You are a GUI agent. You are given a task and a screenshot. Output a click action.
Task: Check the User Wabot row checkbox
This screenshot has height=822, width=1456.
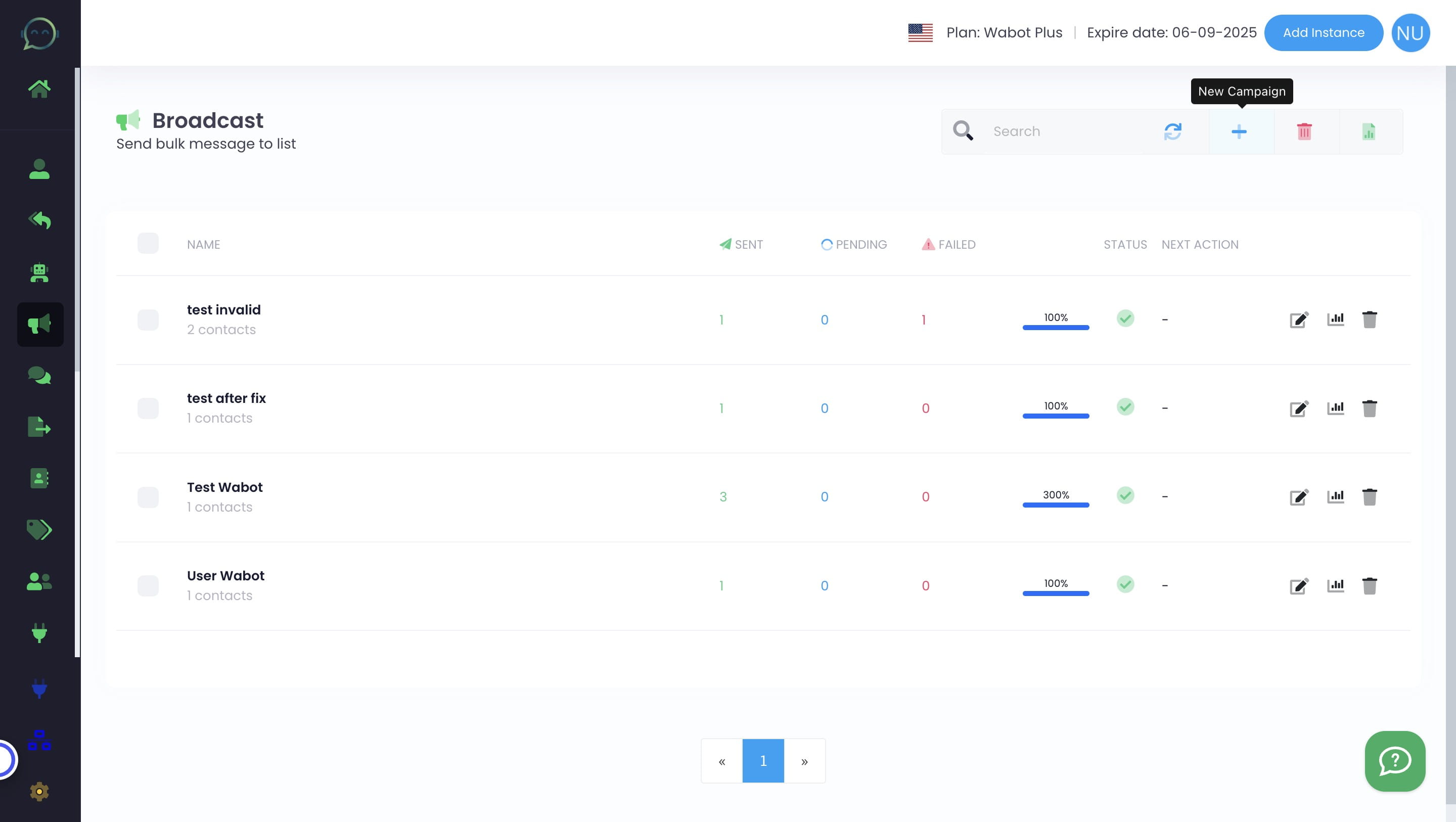148,586
